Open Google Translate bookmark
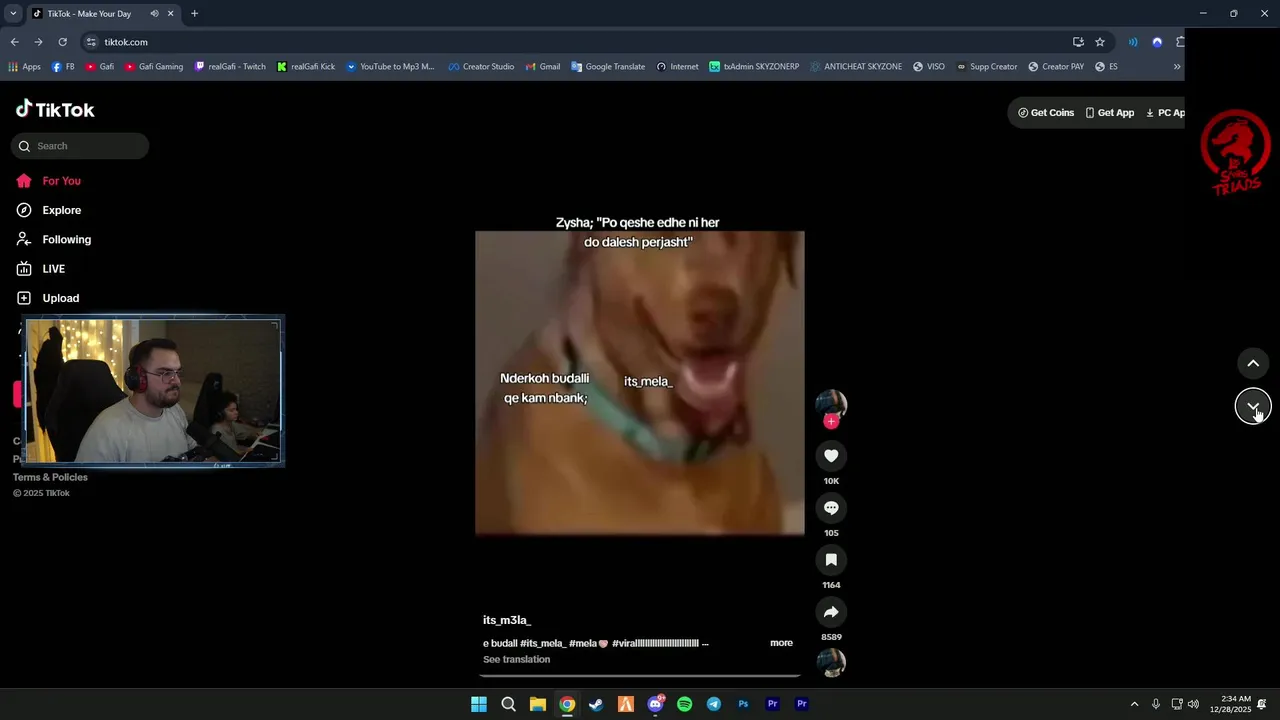 pyautogui.click(x=608, y=67)
